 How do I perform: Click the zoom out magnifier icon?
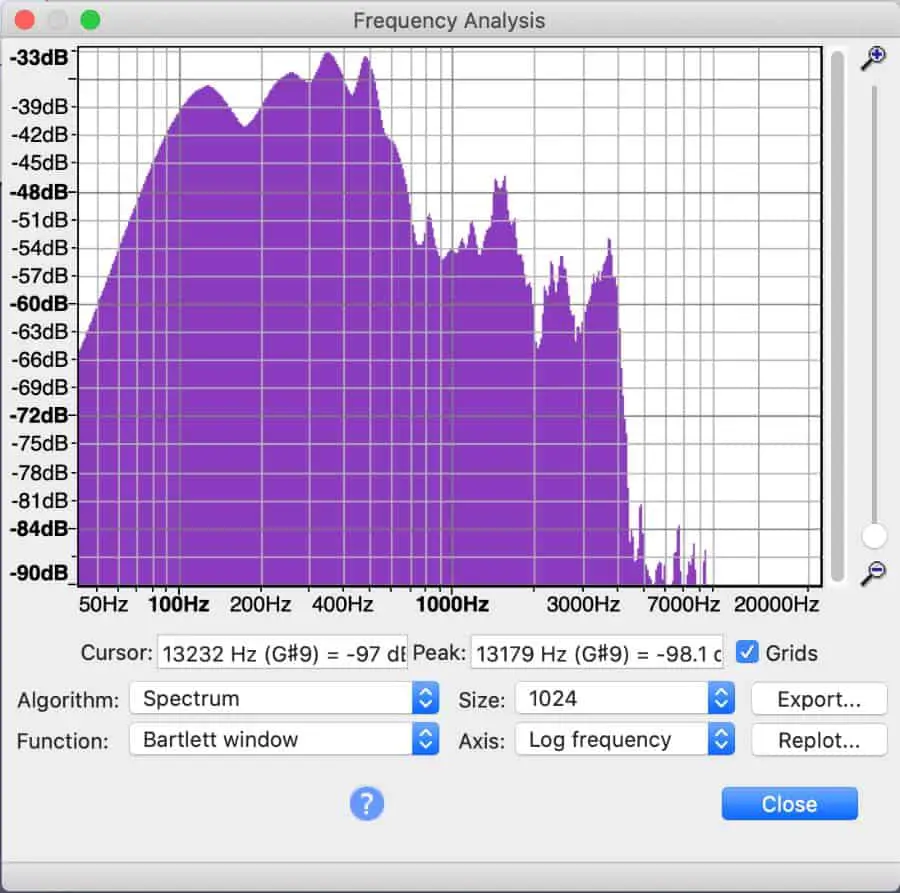(873, 573)
